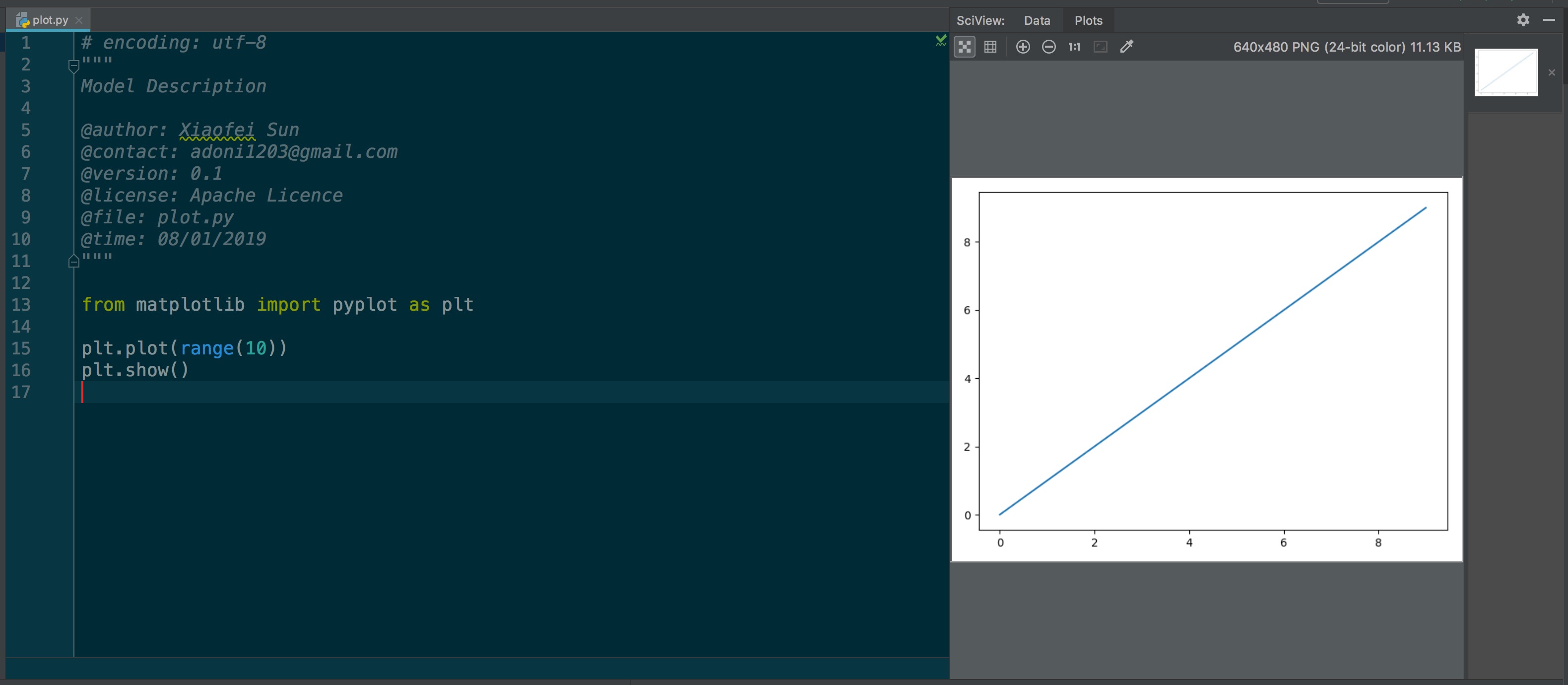Open SciView settings gear menu
The height and width of the screenshot is (685, 1568).
click(x=1523, y=20)
